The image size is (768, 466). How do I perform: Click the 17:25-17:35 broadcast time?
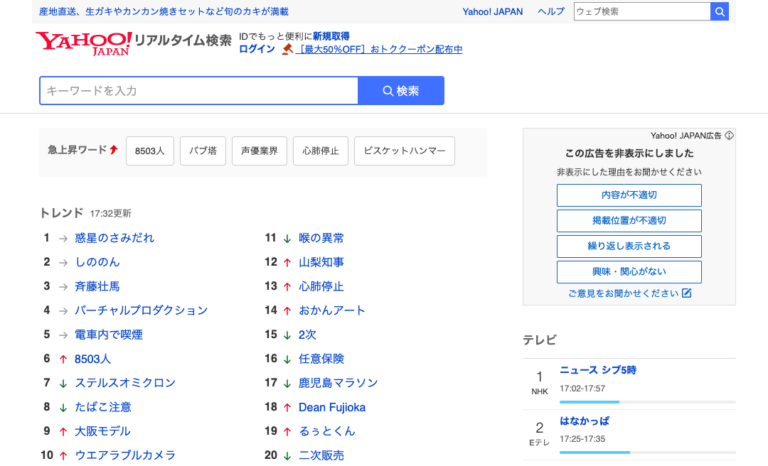(582, 439)
